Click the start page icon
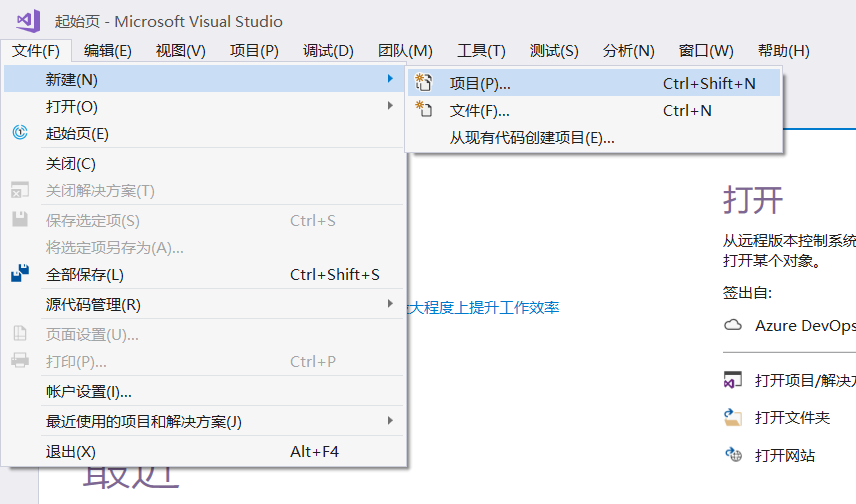Image resolution: width=856 pixels, height=504 pixels. click(20, 133)
